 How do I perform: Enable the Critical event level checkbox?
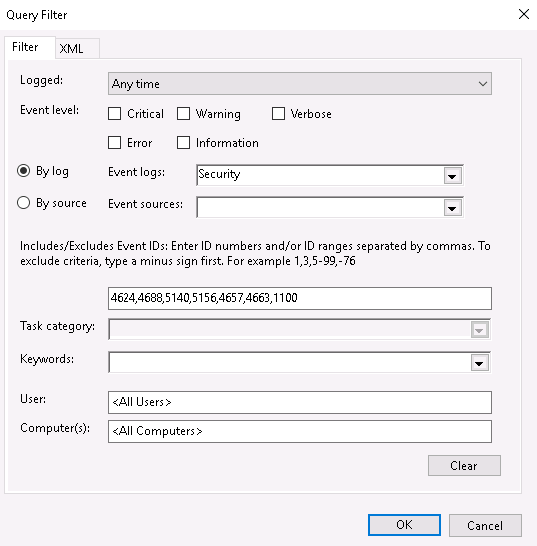tap(115, 114)
